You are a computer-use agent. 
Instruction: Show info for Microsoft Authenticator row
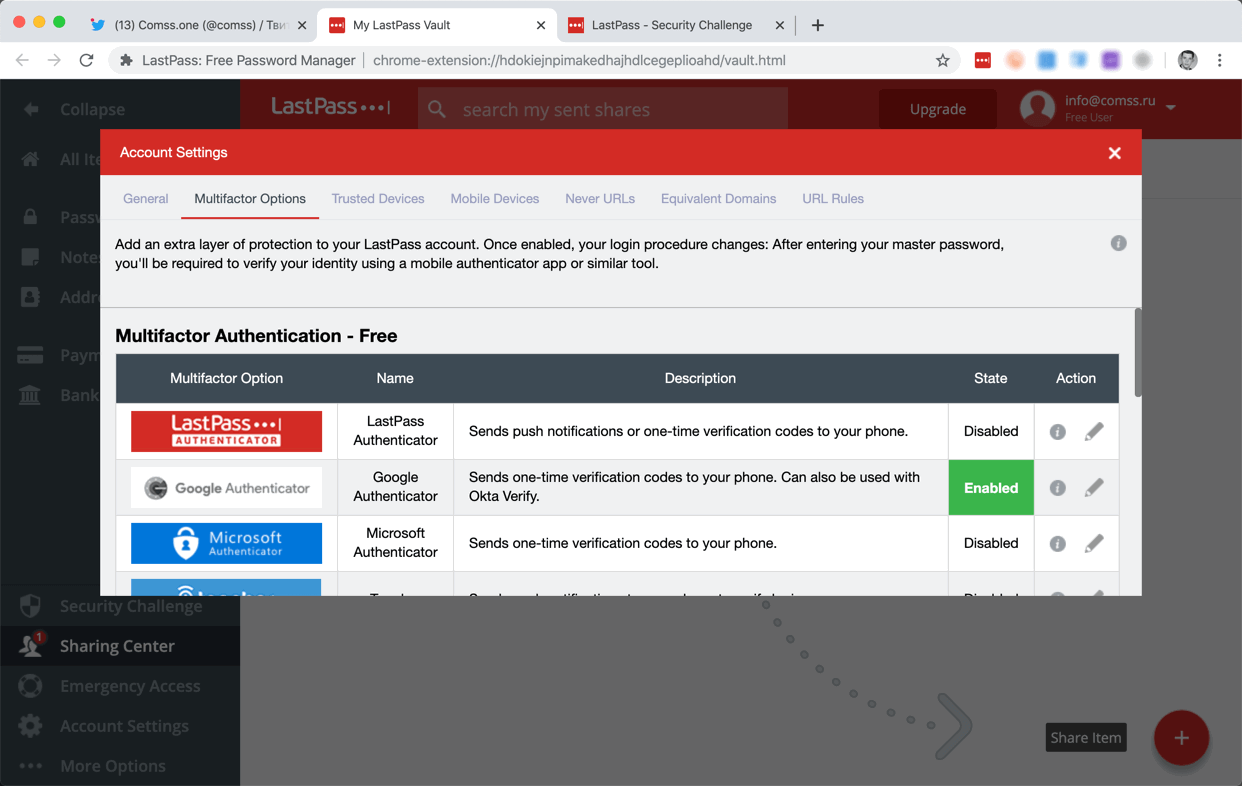point(1057,544)
